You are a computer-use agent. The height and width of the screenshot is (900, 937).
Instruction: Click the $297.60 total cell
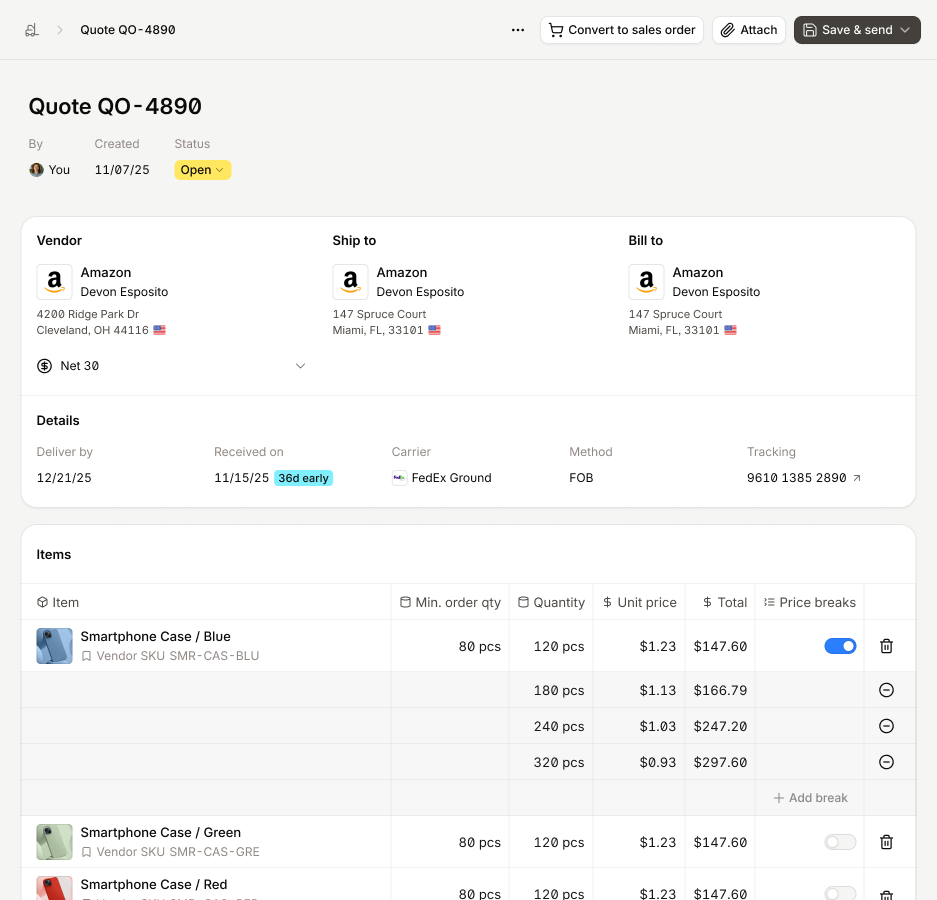point(720,762)
